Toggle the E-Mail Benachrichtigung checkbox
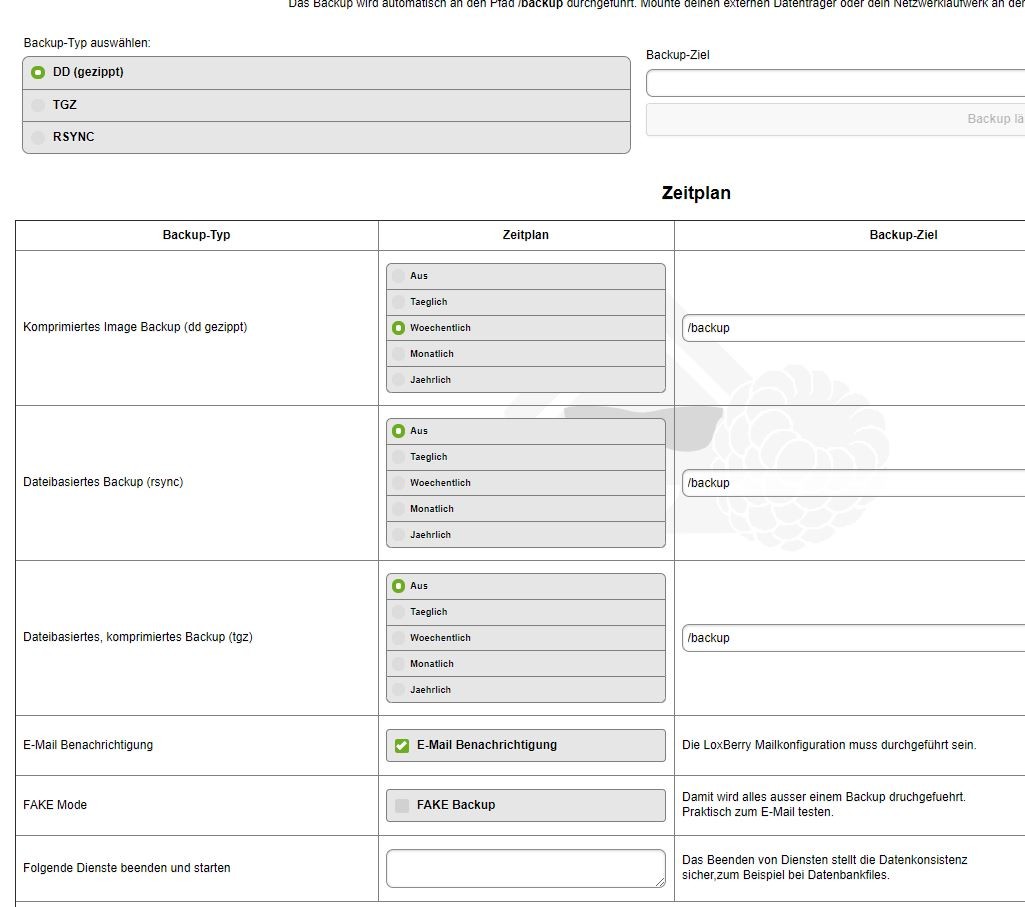This screenshot has width=1025, height=907. pyautogui.click(x=402, y=745)
